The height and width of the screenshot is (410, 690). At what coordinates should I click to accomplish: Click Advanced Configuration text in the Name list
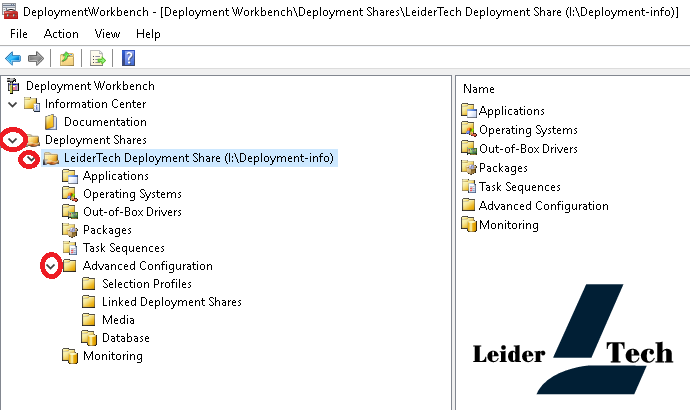coord(544,206)
